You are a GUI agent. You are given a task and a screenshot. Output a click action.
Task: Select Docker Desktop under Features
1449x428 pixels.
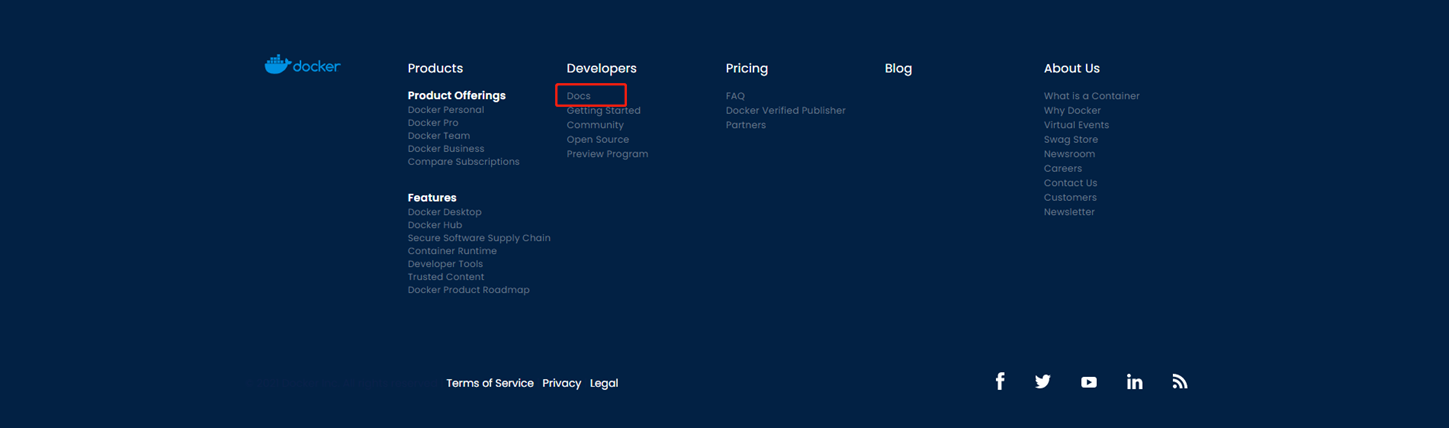coord(444,212)
